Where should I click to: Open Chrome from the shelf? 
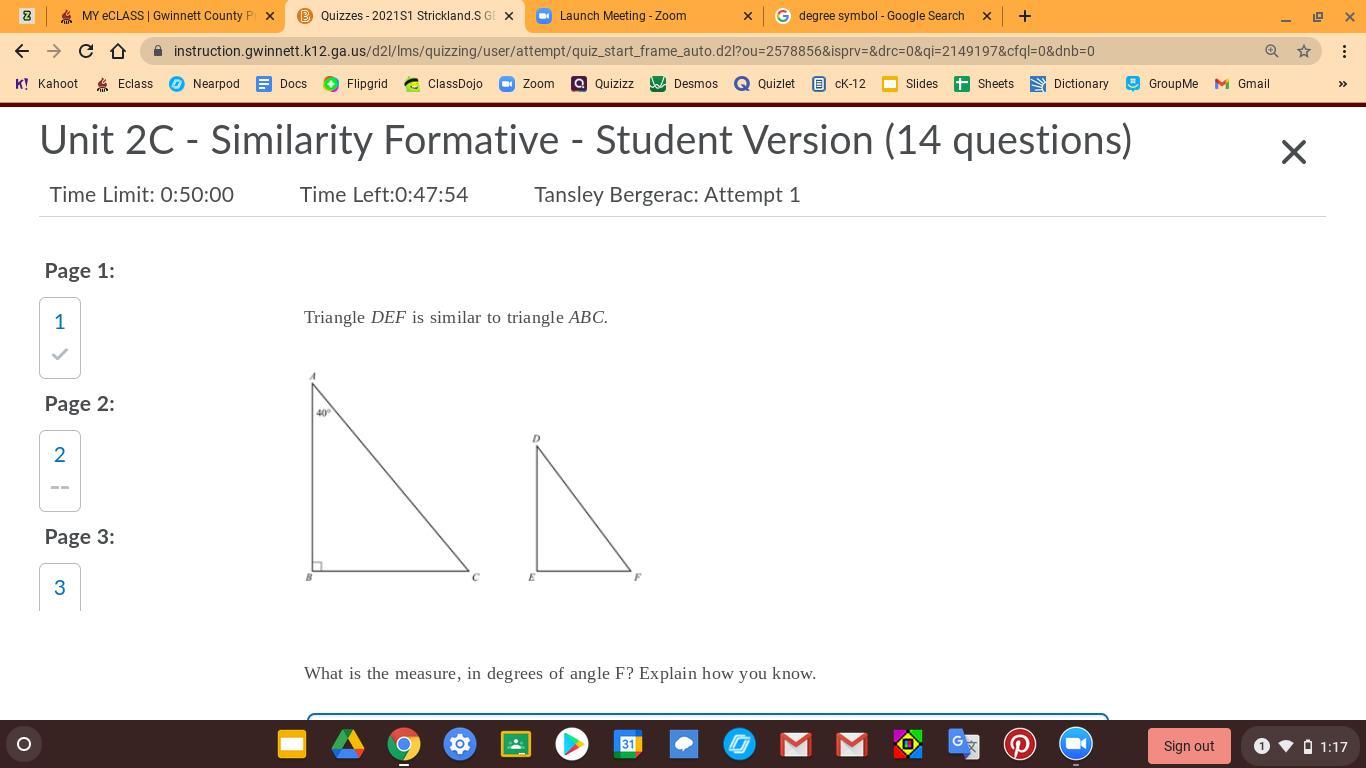pos(404,744)
